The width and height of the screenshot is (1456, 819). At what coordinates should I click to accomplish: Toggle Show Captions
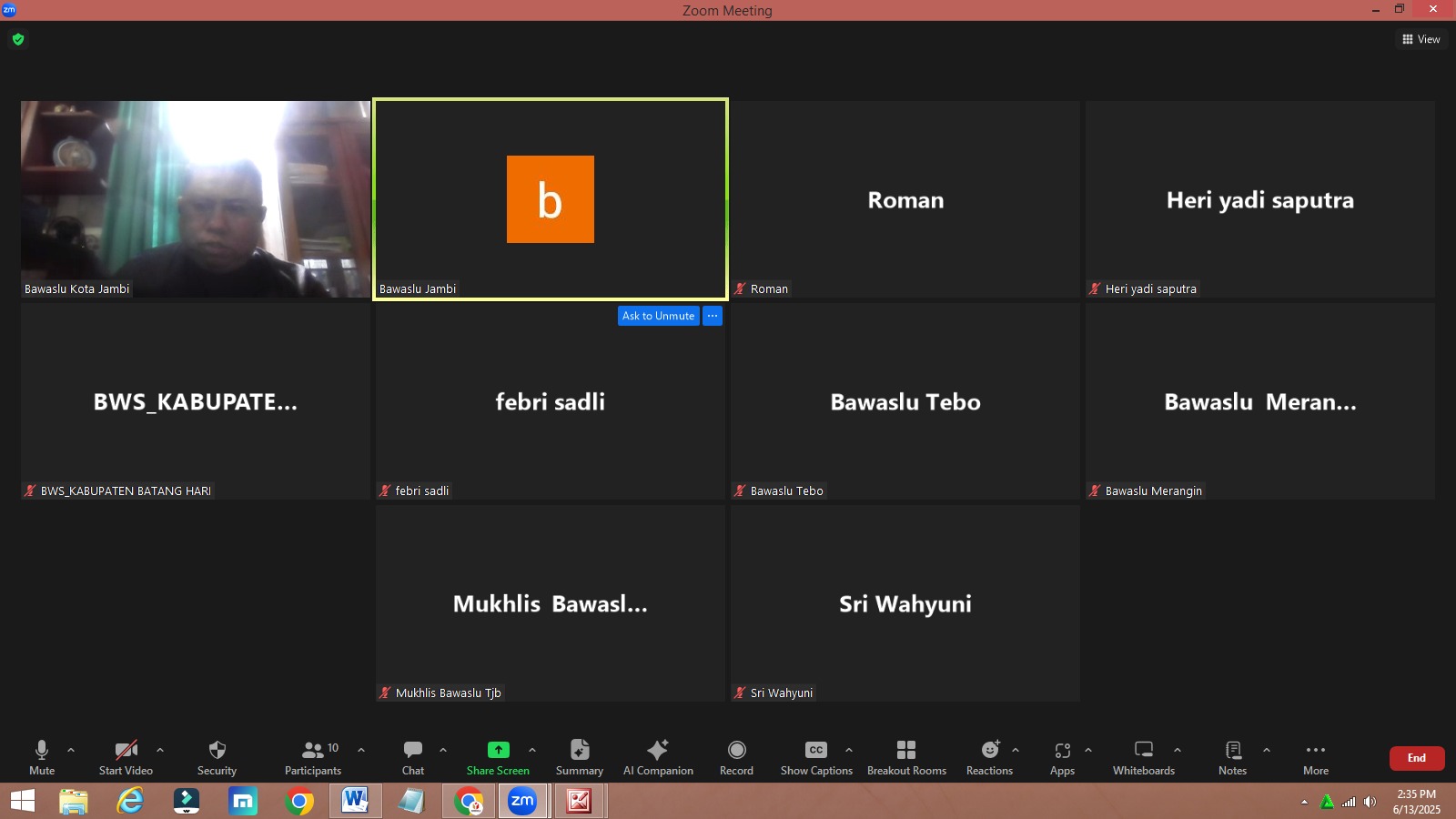815,750
